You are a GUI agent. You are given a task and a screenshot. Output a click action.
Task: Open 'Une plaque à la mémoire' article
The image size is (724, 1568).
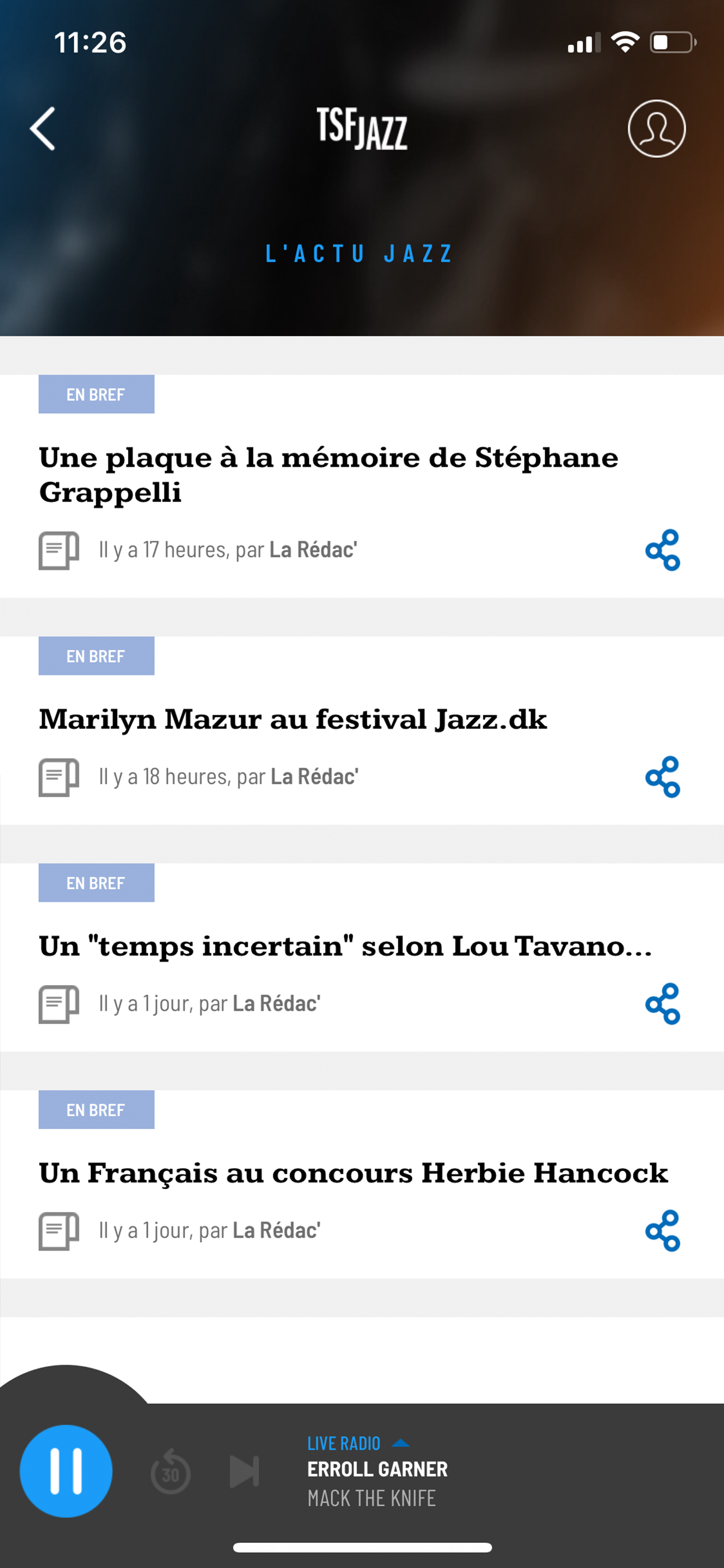[329, 474]
